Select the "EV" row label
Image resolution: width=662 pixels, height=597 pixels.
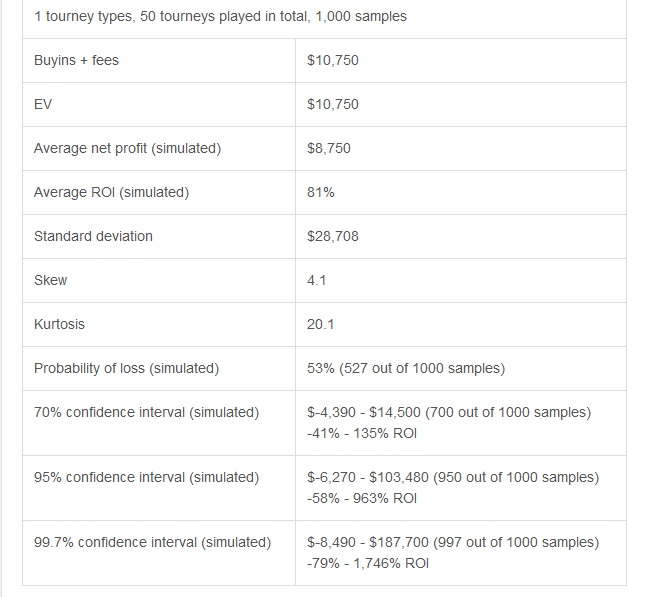[43, 104]
